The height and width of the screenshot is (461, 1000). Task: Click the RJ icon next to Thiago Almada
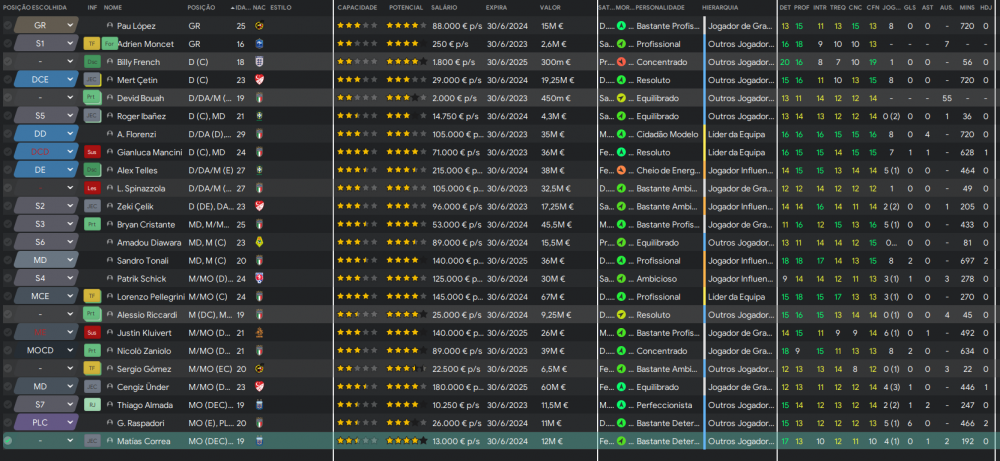[x=92, y=405]
